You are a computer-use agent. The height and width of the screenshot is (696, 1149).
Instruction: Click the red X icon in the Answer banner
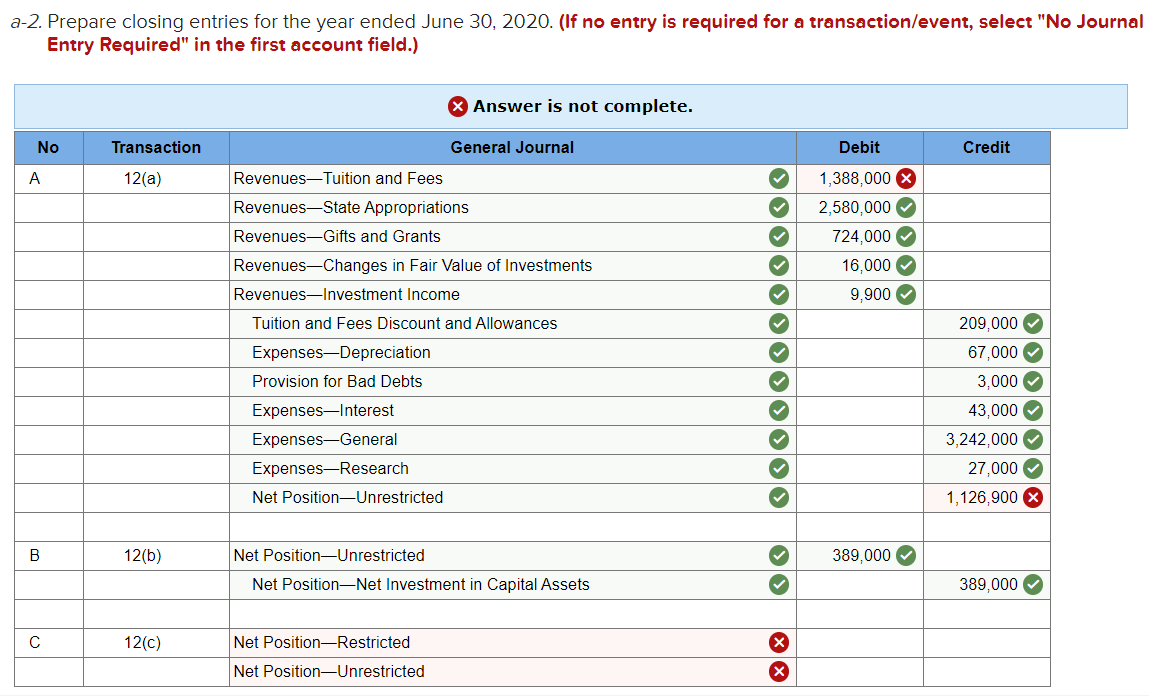458,106
